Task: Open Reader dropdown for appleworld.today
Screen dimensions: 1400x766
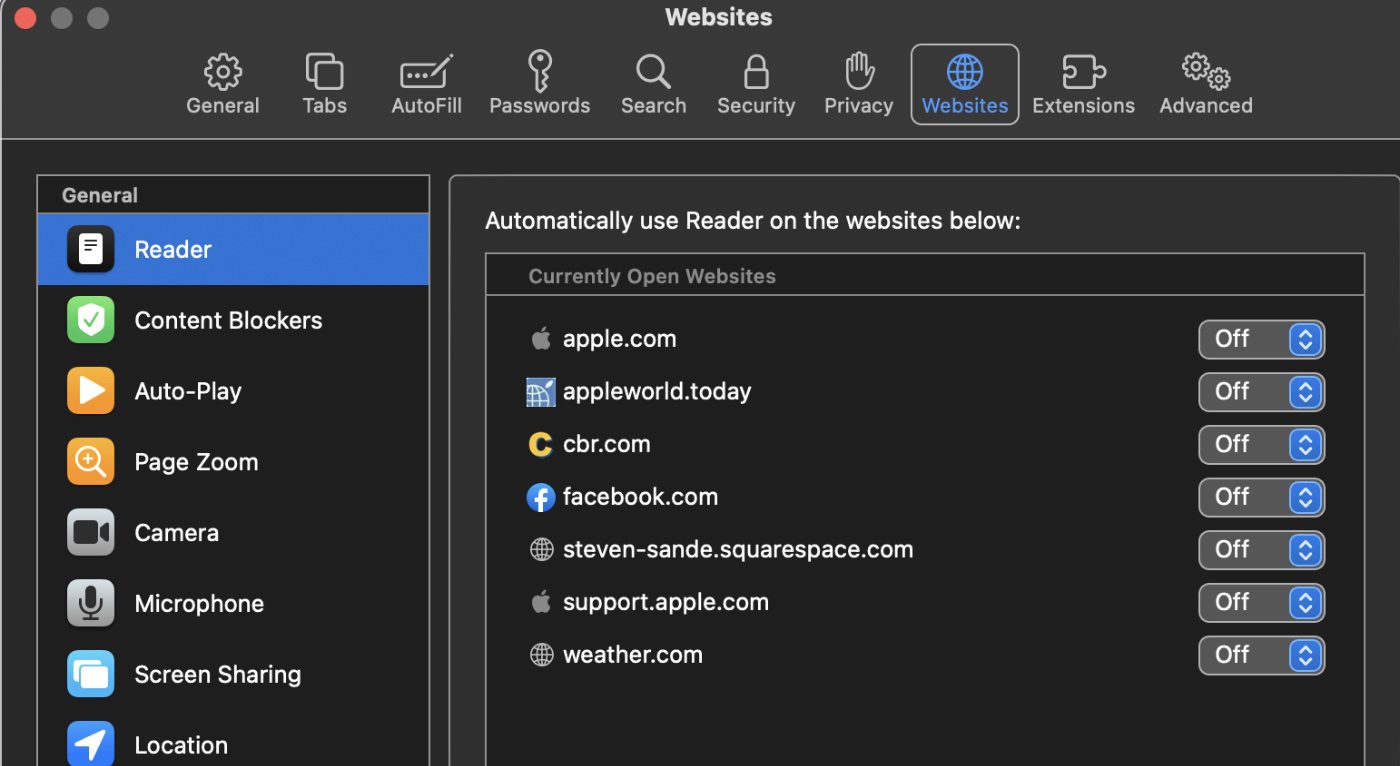Action: (1262, 392)
